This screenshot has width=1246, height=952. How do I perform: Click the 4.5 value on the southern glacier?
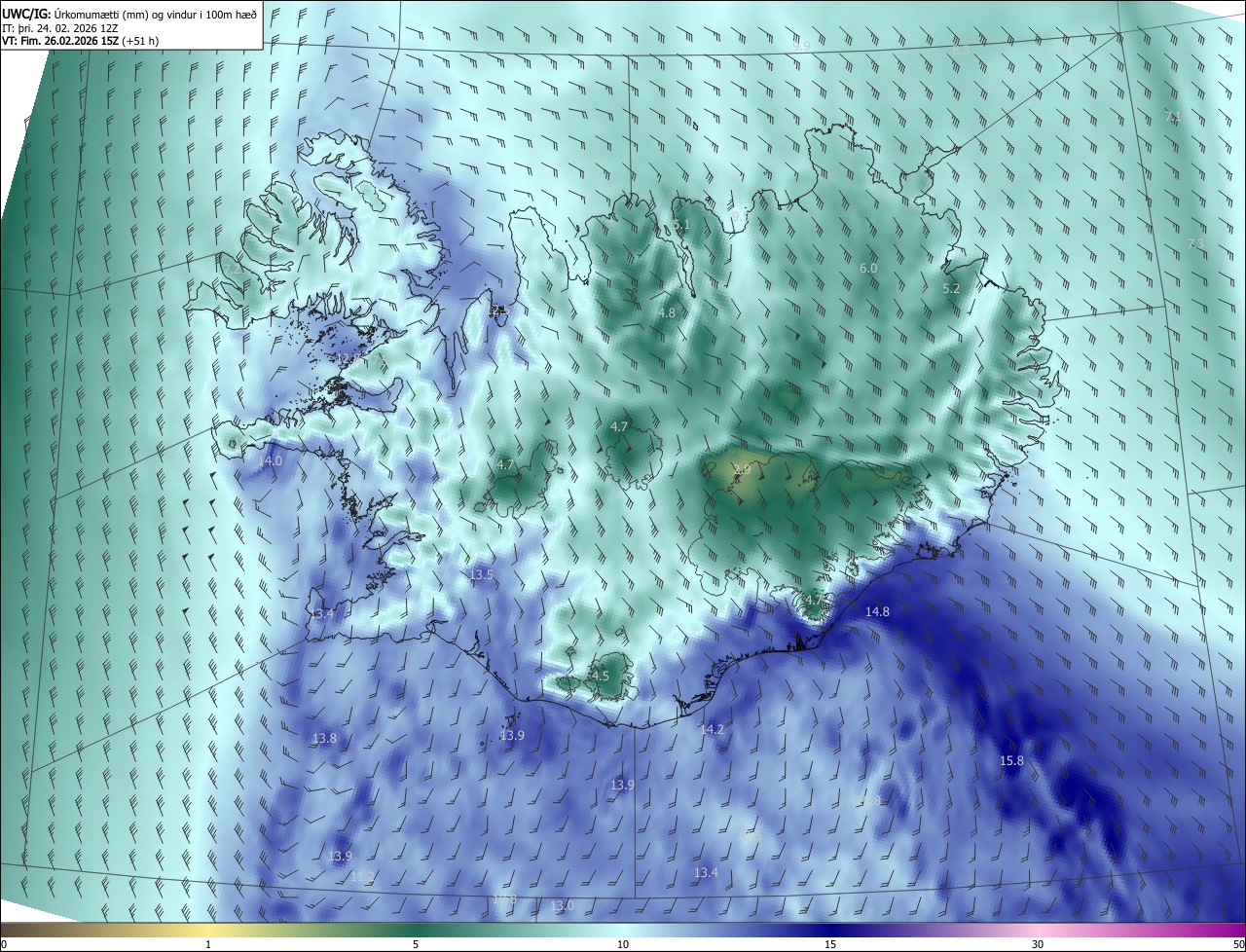[600, 676]
